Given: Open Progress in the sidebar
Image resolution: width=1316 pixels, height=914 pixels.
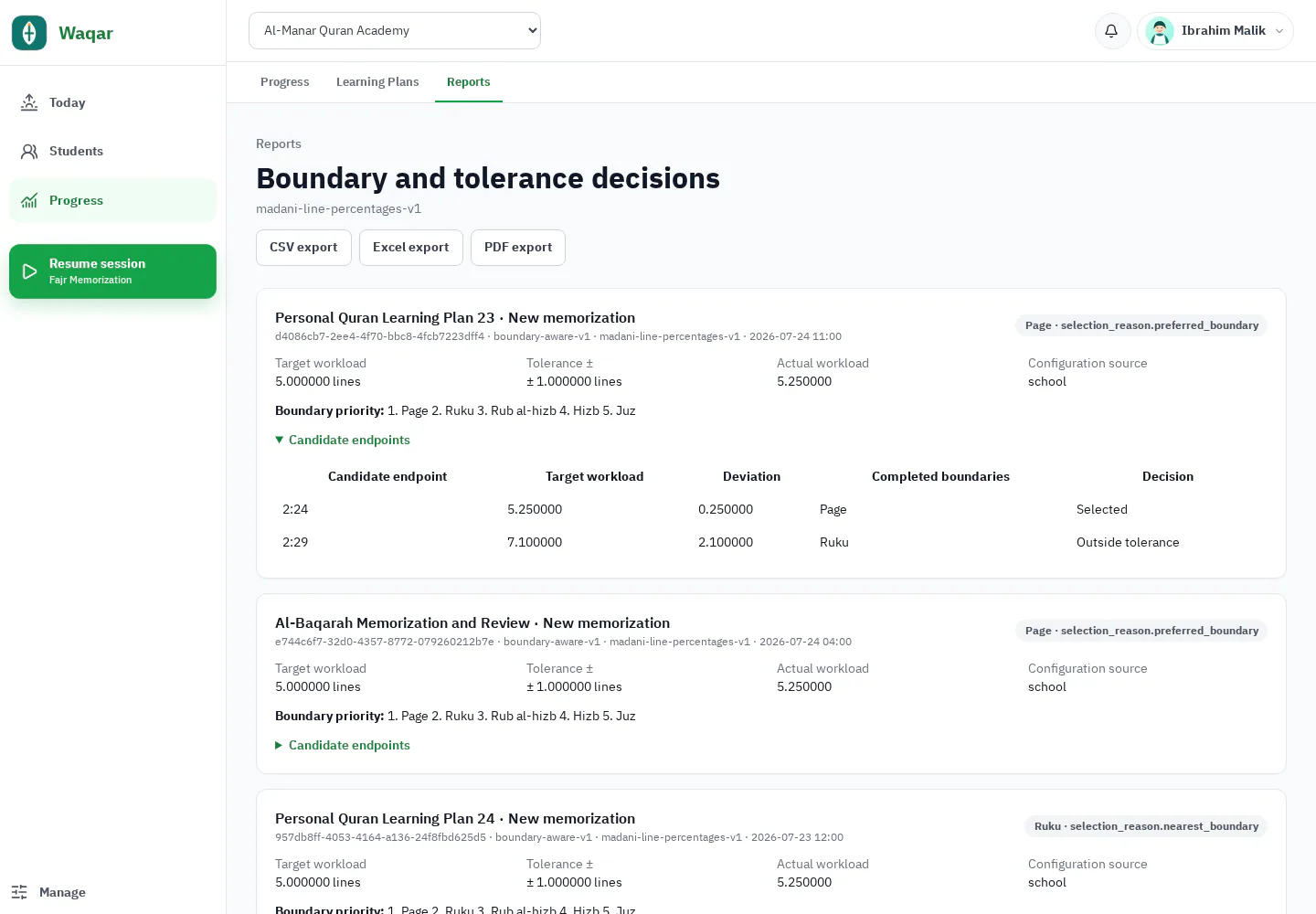Looking at the screenshot, I should [112, 200].
